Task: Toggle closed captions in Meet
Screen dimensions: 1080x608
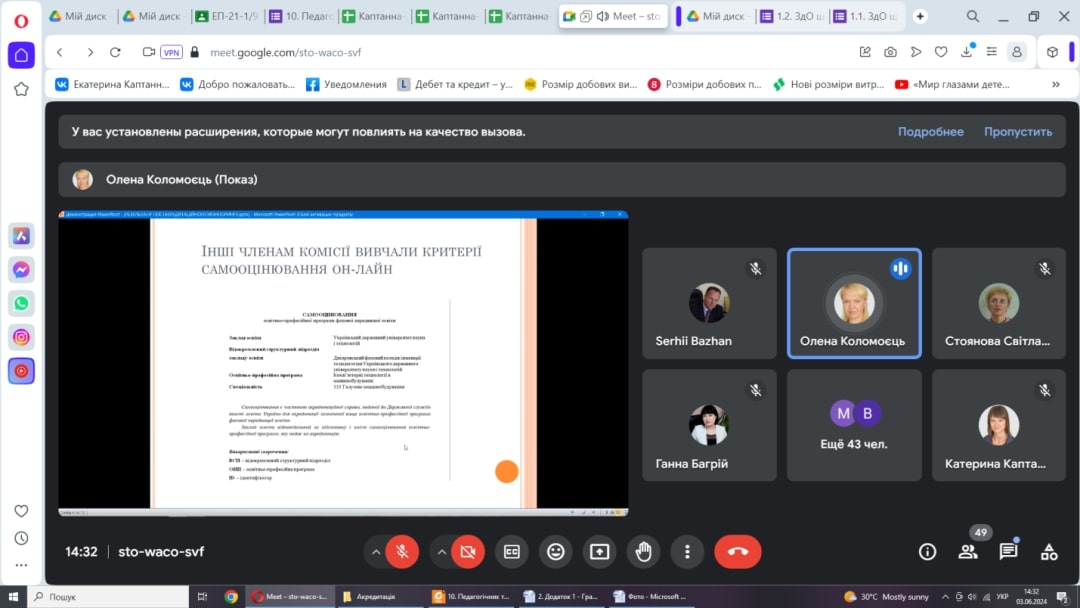Action: point(512,552)
